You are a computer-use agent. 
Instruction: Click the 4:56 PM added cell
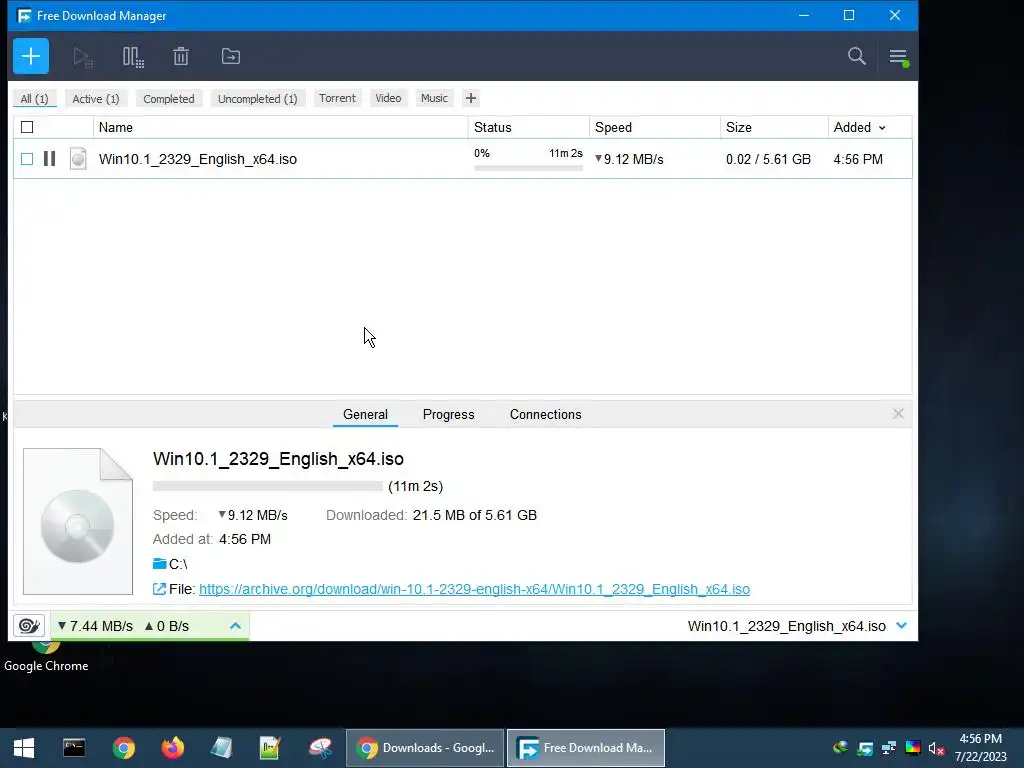(x=858, y=159)
